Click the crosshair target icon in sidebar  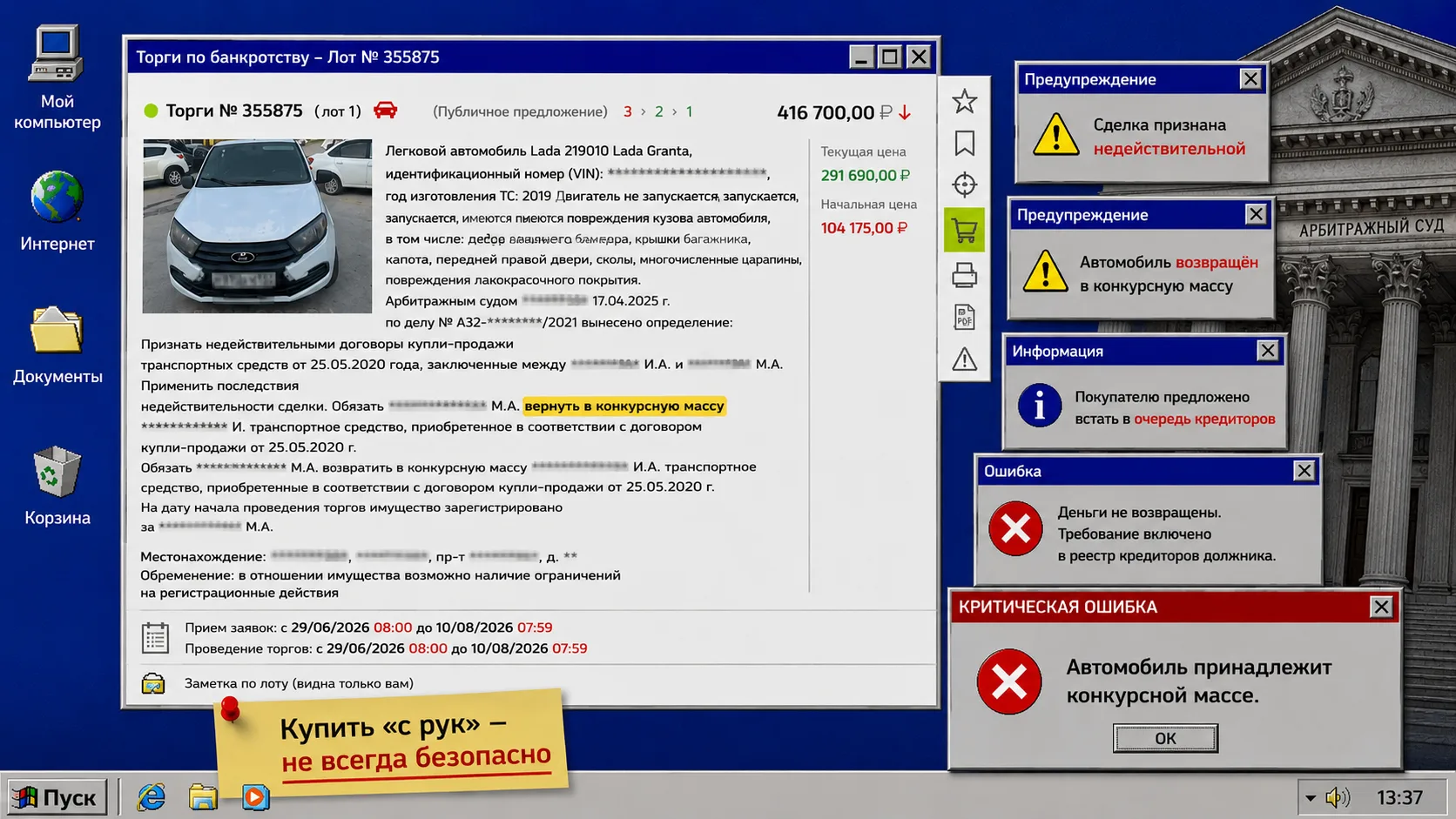point(964,185)
